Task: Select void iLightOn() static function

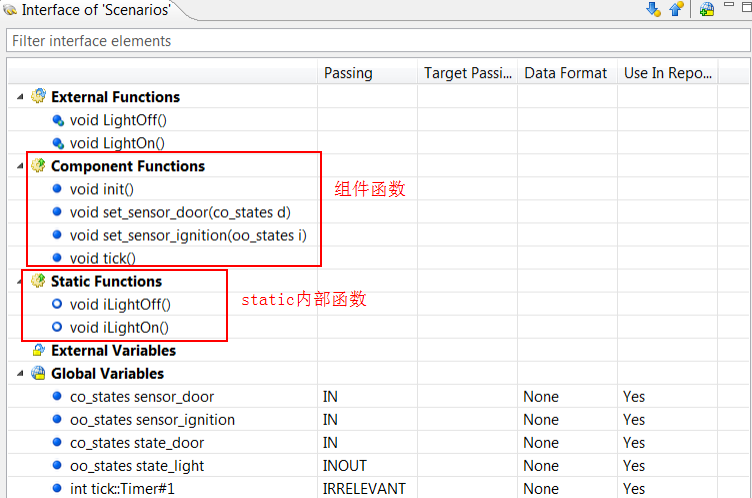Action: 119,328
